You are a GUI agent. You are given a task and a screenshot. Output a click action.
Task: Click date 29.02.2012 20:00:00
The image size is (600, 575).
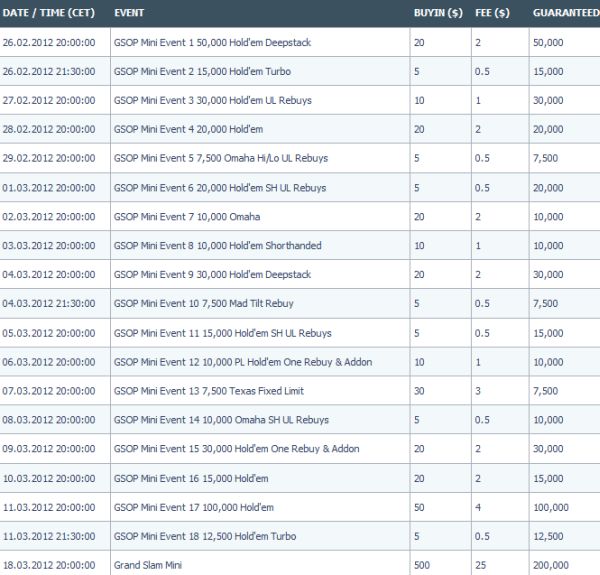point(49,158)
